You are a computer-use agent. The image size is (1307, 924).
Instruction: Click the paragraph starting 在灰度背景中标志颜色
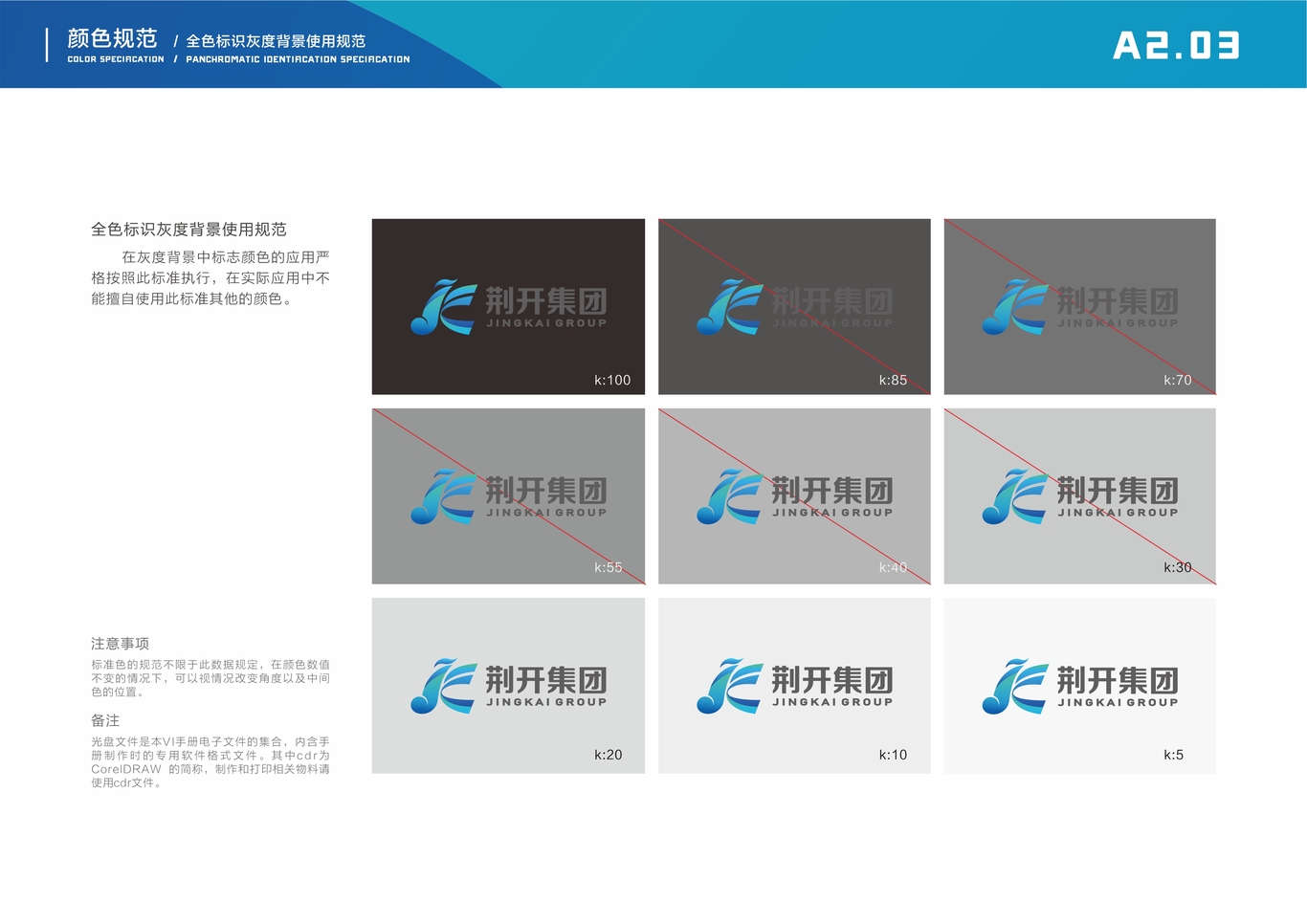coord(210,278)
